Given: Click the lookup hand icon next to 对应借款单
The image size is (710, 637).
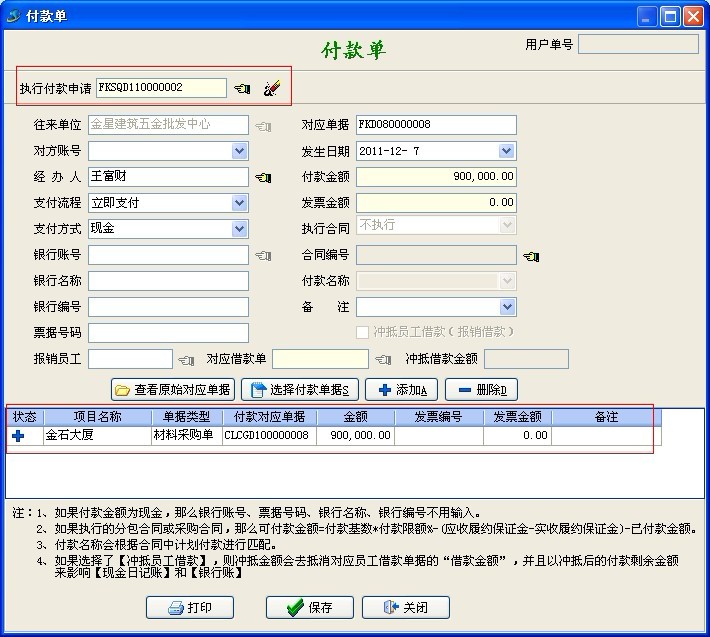Looking at the screenshot, I should 383,359.
